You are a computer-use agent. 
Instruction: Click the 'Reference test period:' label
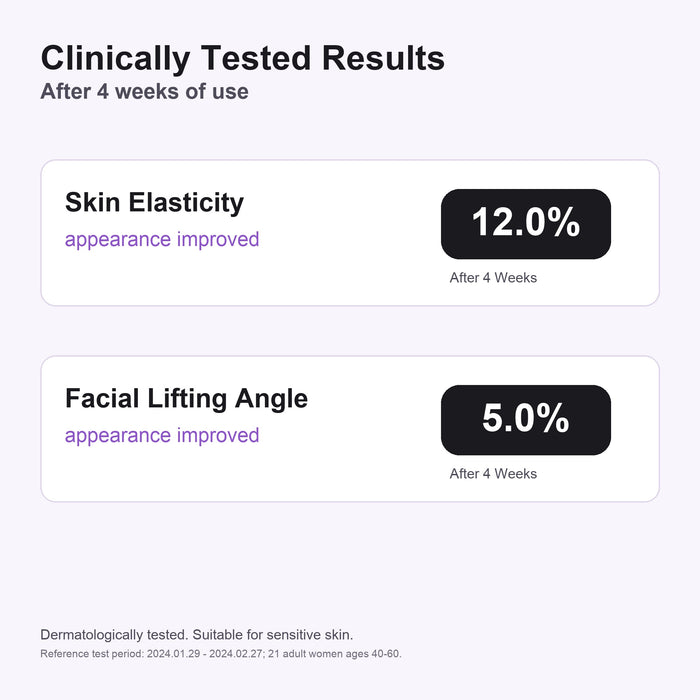(92, 654)
